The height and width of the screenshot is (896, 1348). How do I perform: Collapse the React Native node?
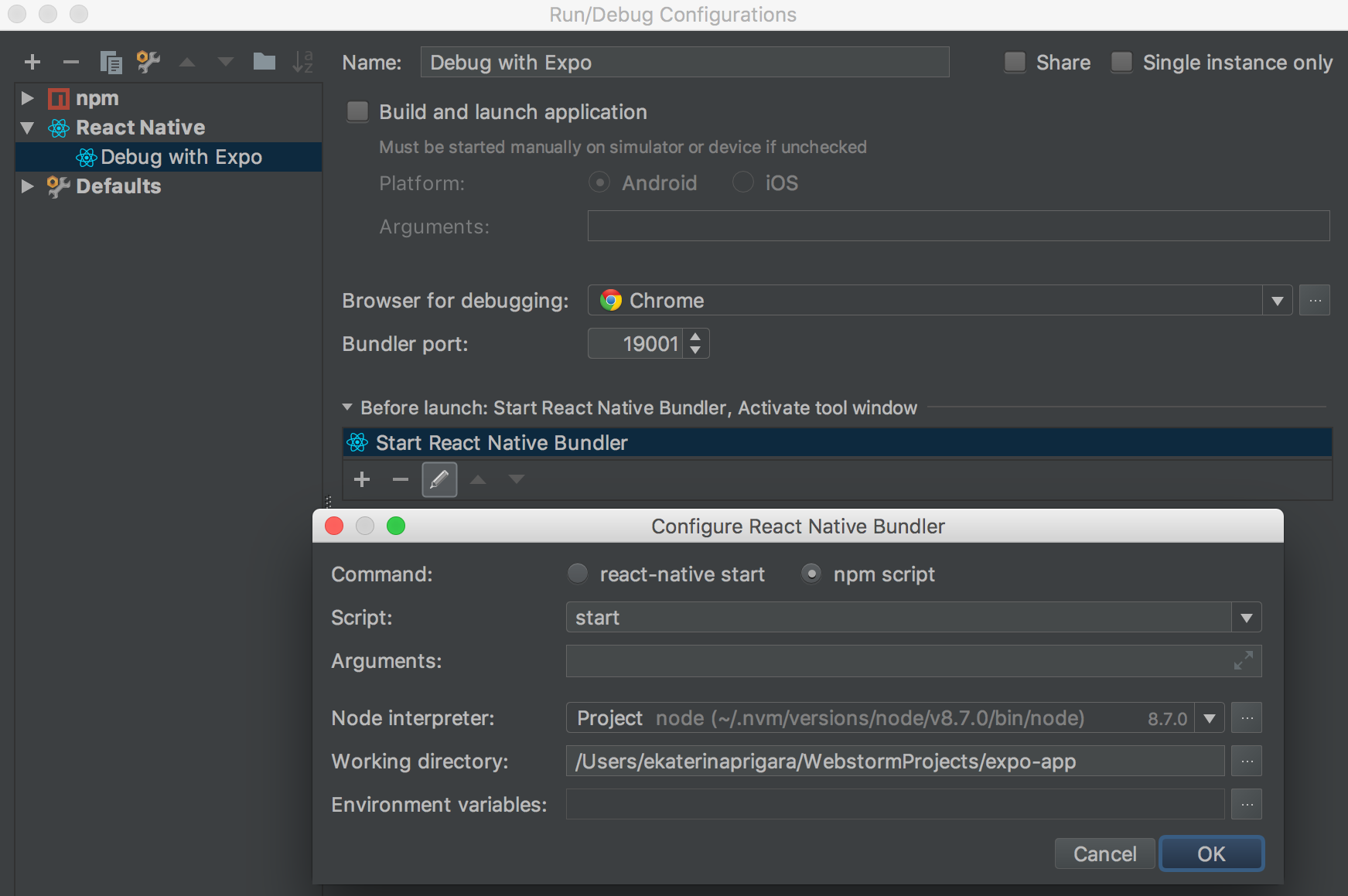point(28,128)
